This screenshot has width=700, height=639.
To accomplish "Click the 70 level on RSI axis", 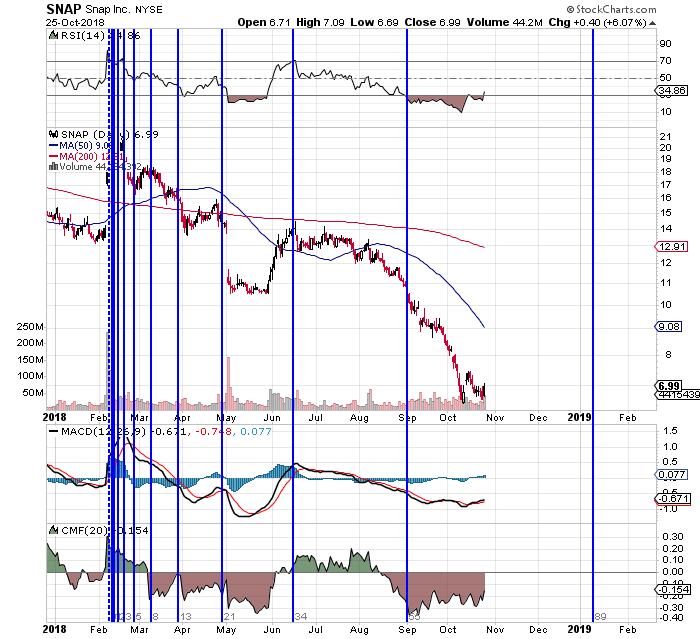I will point(665,61).
